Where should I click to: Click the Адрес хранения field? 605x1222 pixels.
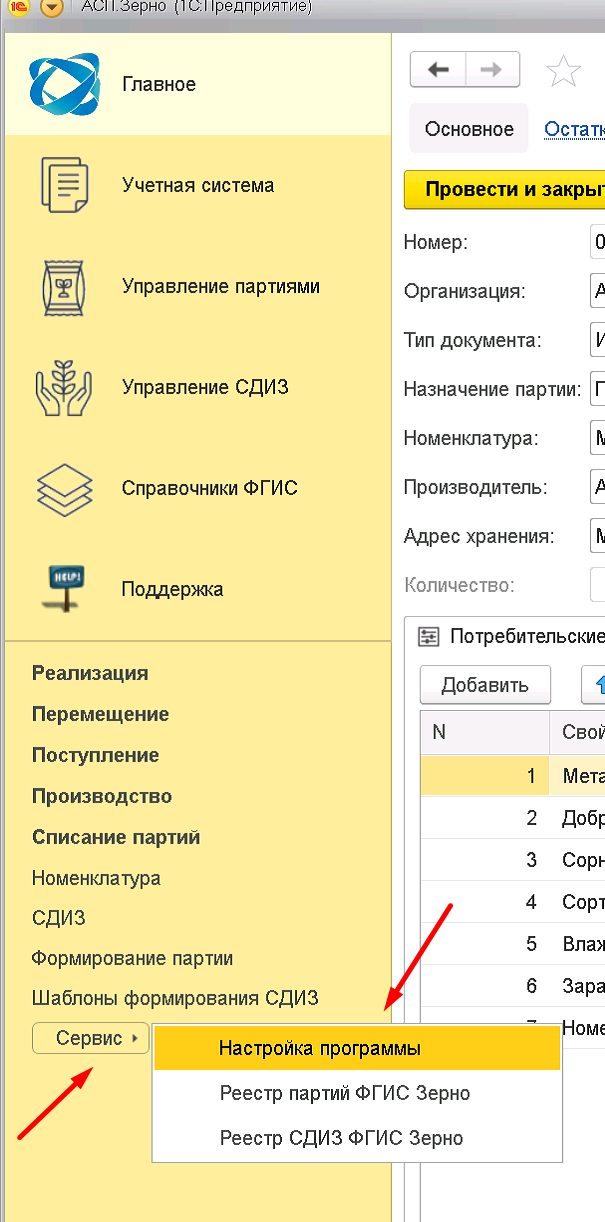(x=597, y=536)
